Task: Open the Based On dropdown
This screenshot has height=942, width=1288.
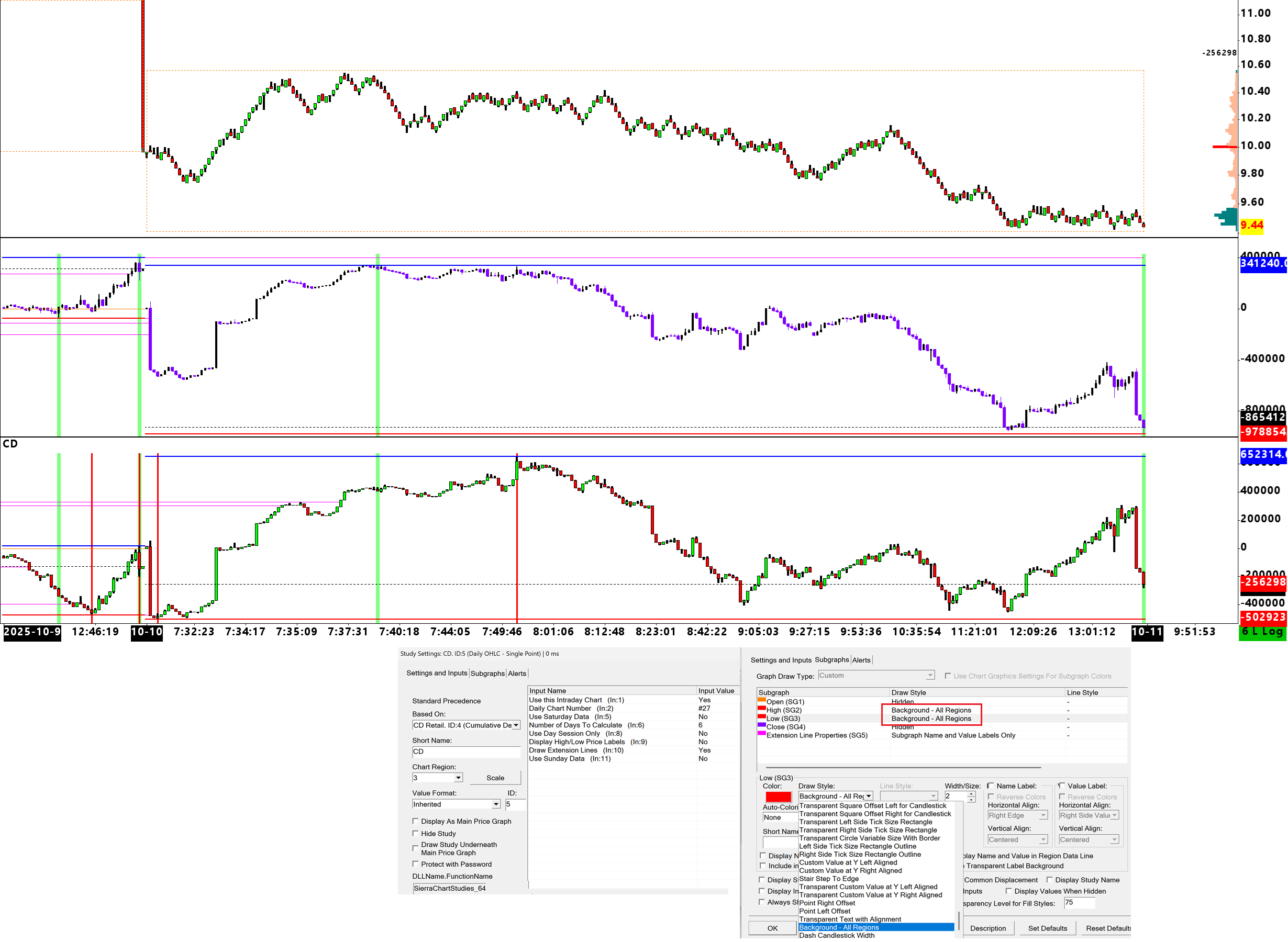Action: 516,725
